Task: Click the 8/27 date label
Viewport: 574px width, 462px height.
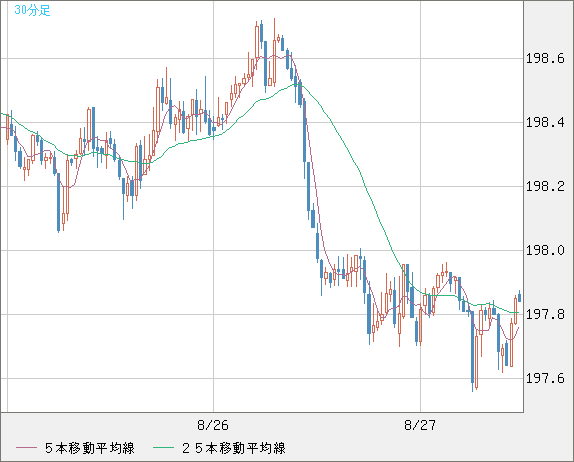Action: click(x=420, y=425)
